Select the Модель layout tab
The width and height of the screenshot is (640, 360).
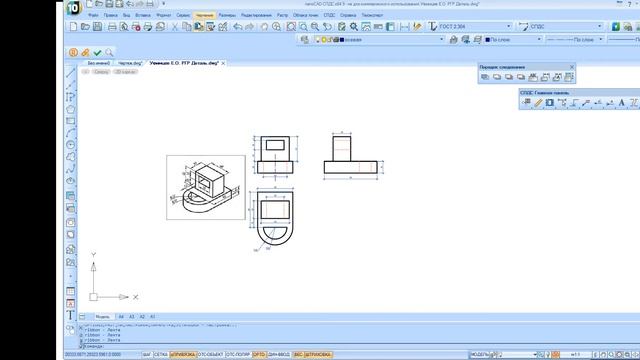(102, 317)
